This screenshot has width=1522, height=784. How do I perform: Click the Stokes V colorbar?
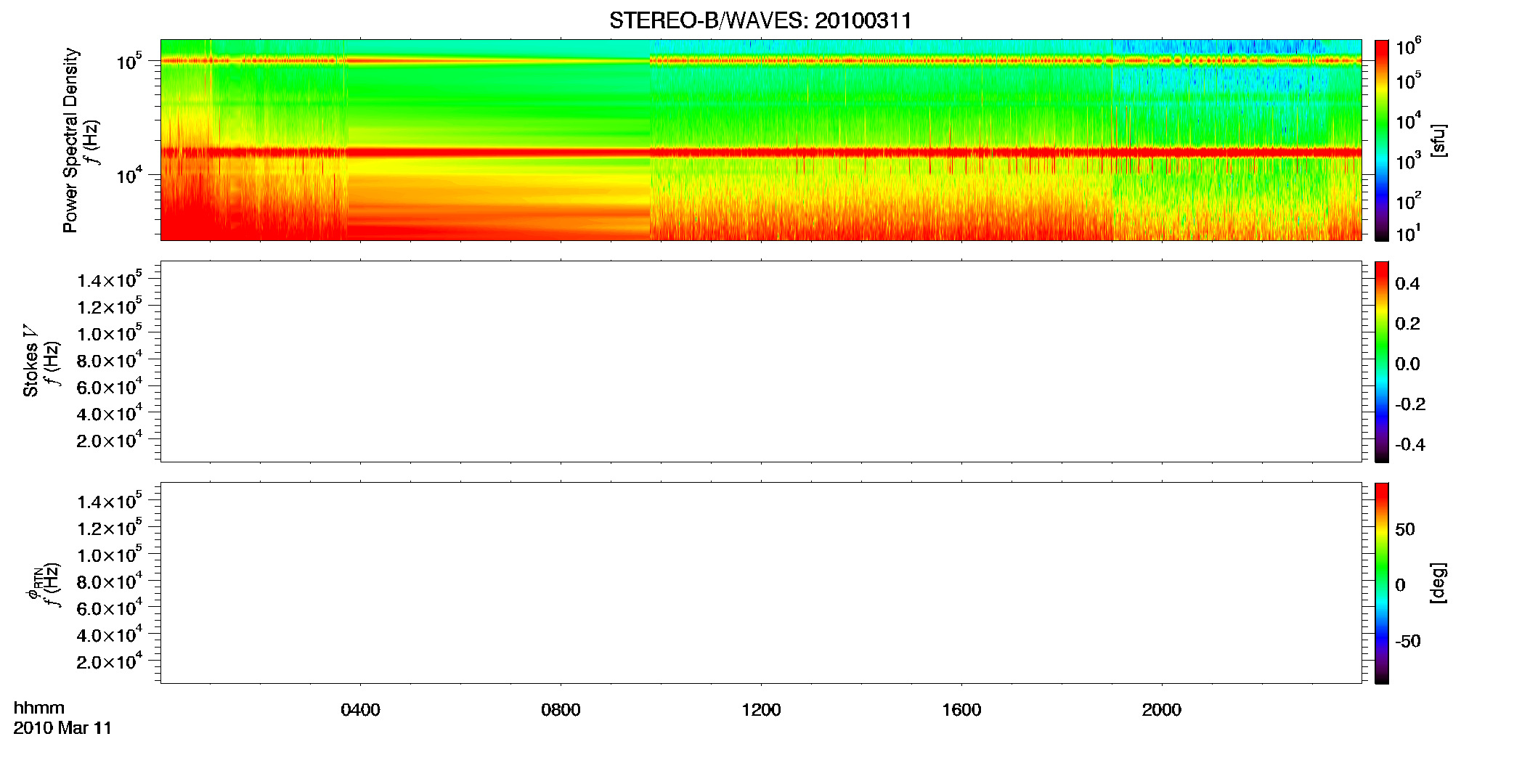pyautogui.click(x=1382, y=362)
